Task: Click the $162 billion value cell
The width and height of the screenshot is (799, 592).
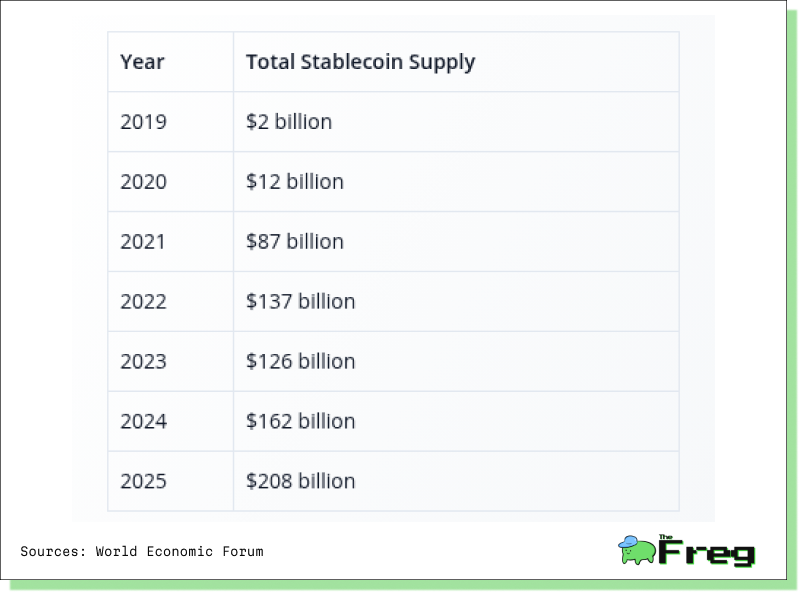Action: coord(456,421)
